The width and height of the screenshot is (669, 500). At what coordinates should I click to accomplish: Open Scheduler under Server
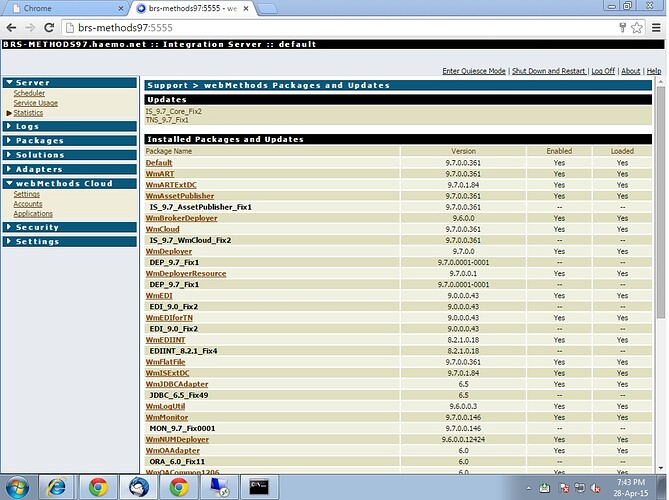(29, 93)
